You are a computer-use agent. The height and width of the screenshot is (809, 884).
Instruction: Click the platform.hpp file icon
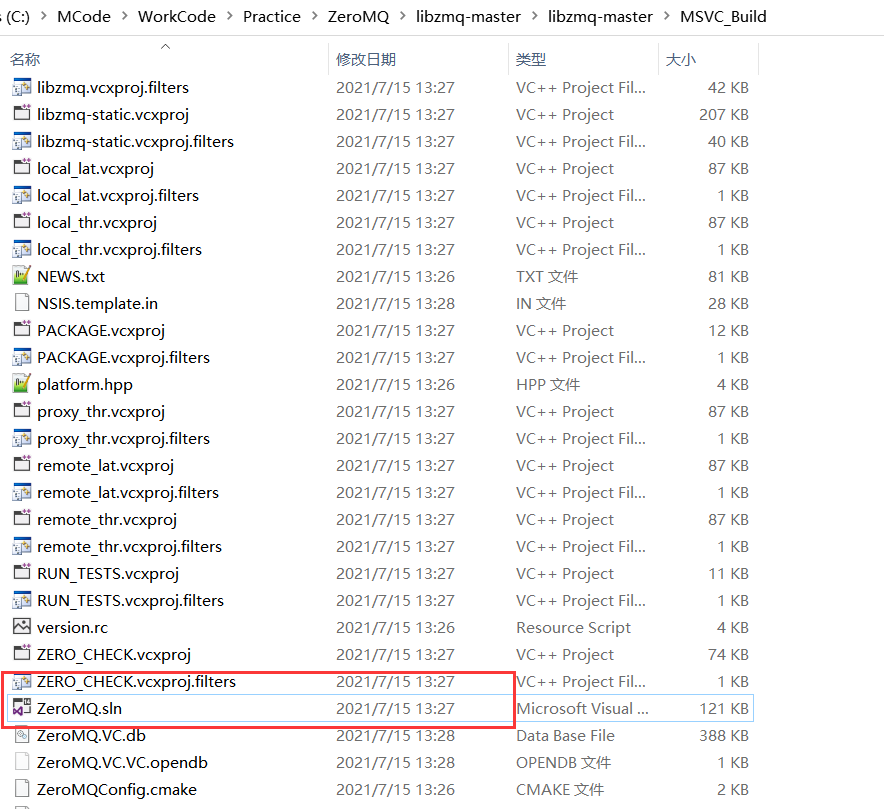point(22,384)
